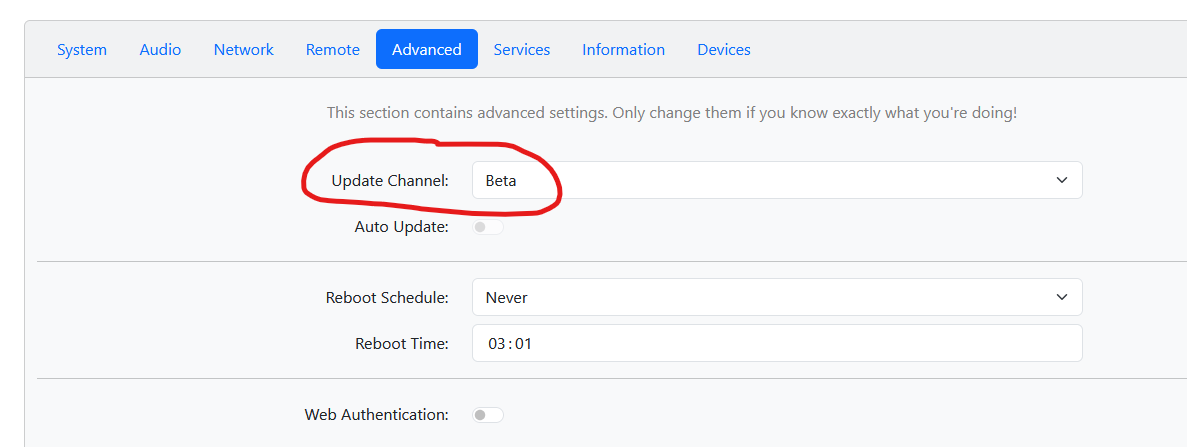Click inside the Reboot Time field
The image size is (1187, 447).
[776, 343]
